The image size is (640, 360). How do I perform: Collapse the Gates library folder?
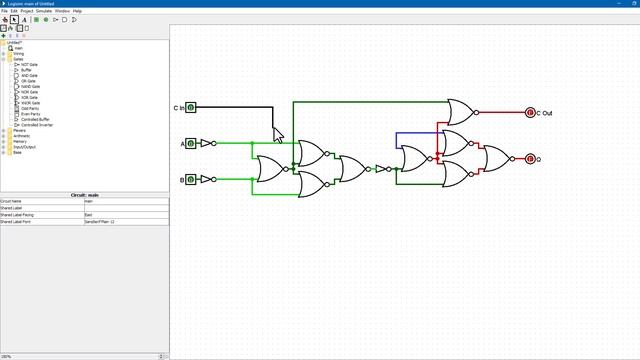[x=3, y=59]
